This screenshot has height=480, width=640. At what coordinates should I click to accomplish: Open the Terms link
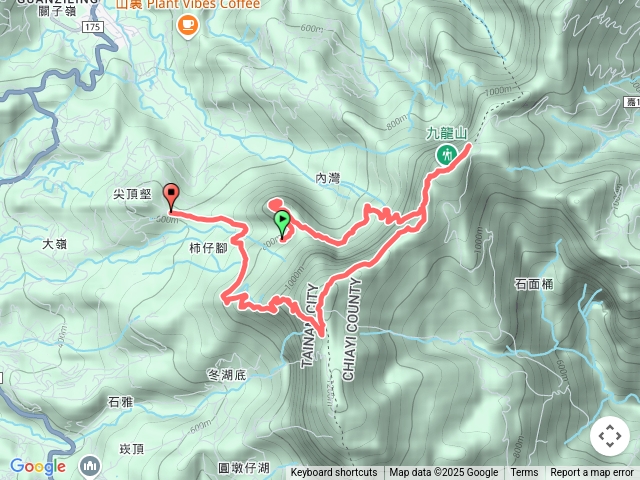click(524, 473)
